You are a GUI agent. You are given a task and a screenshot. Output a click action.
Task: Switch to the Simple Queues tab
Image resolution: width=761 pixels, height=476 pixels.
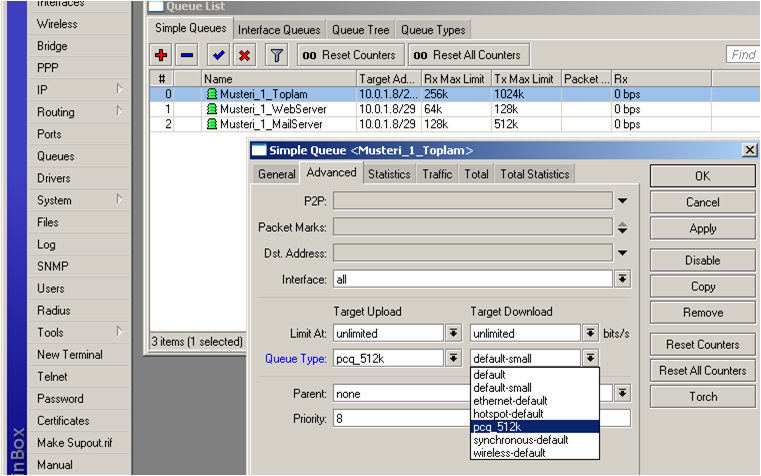[x=190, y=28]
